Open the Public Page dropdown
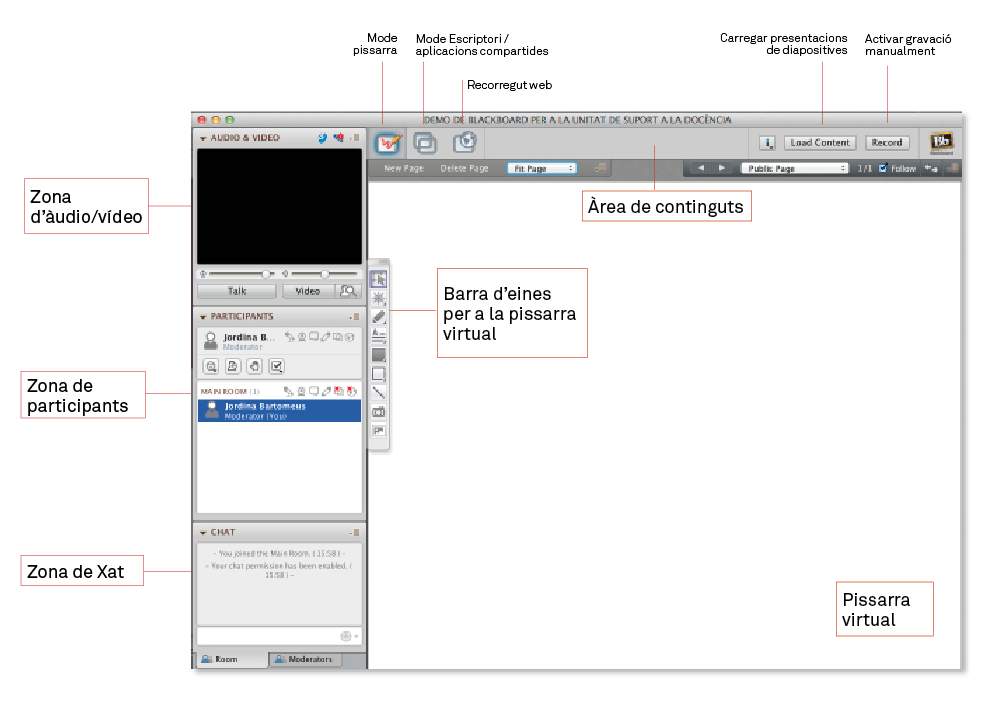Viewport: 1008px width, 710px height. [794, 169]
